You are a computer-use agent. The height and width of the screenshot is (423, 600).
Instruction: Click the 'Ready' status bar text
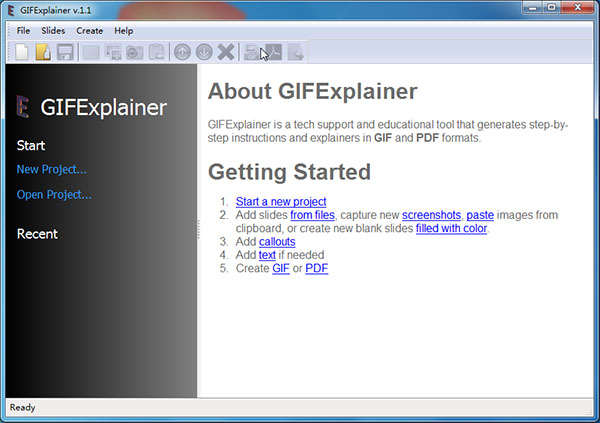pos(23,408)
